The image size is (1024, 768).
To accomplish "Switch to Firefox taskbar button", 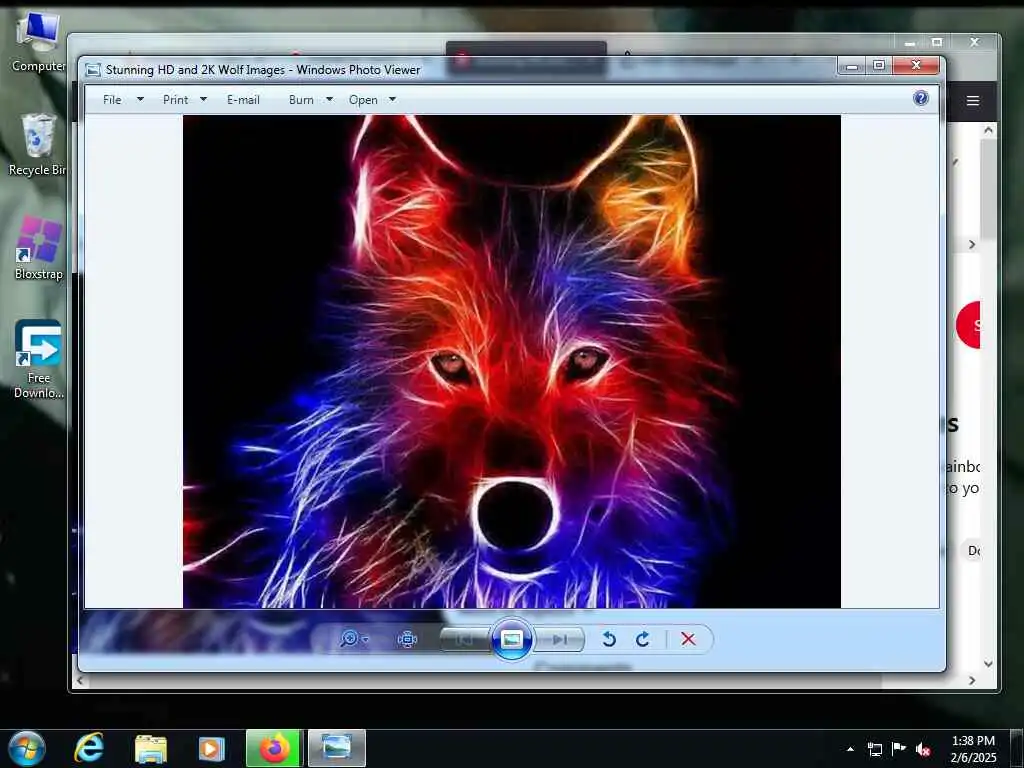I will [x=273, y=748].
